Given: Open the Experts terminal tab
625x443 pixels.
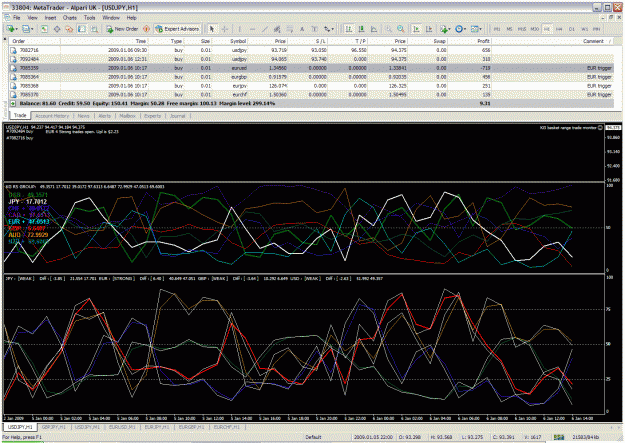Looking at the screenshot, I should coord(153,116).
